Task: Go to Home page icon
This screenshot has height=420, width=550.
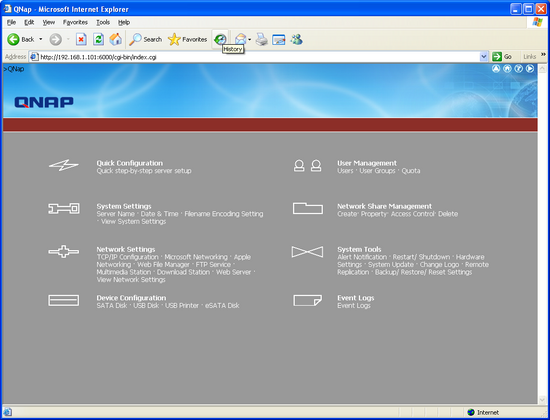Action: pyautogui.click(x=115, y=39)
